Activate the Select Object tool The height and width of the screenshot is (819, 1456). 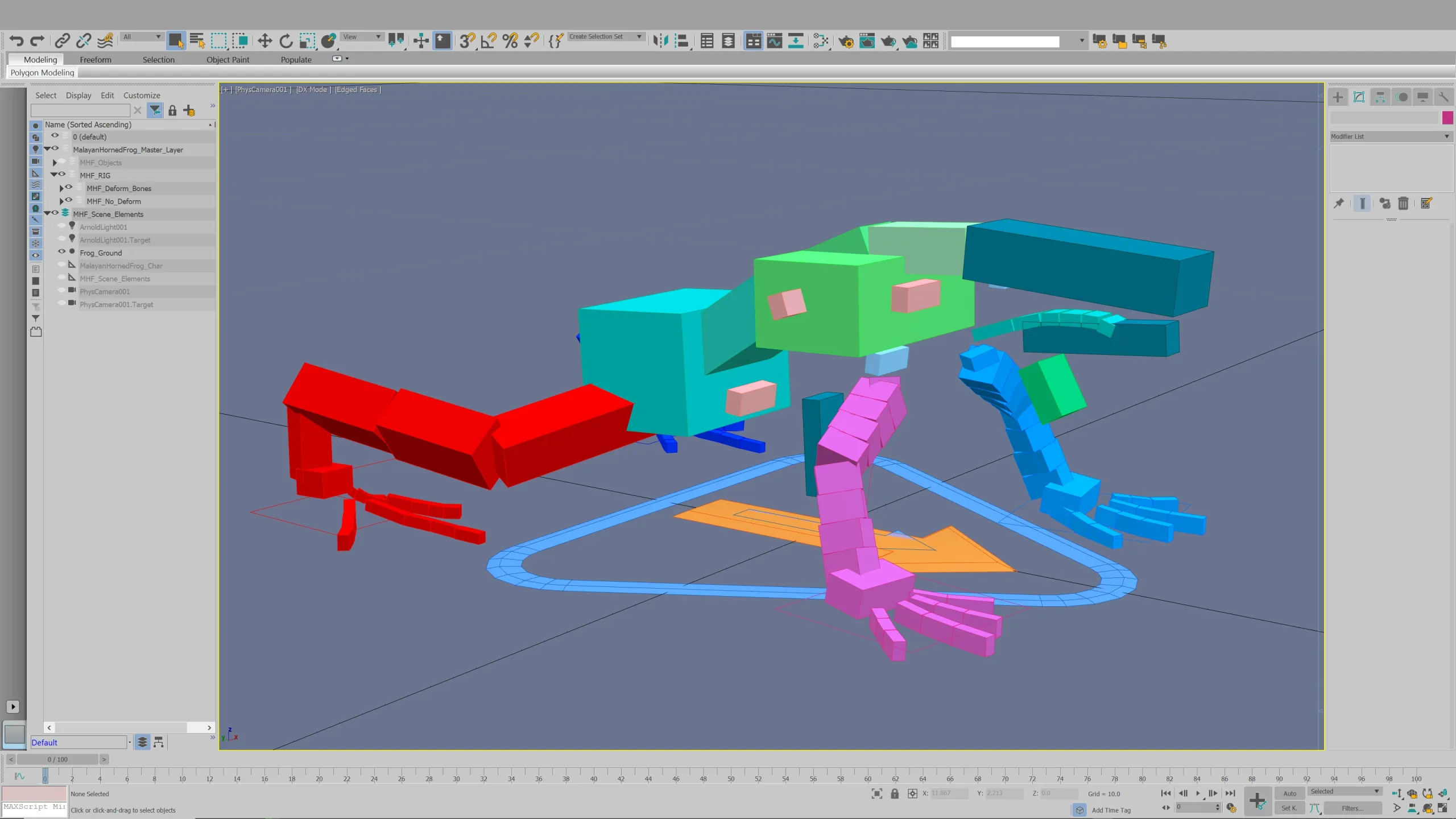pos(176,40)
